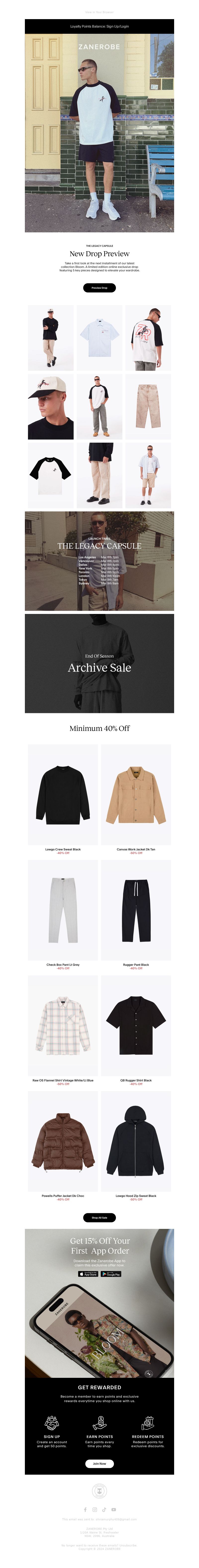Viewport: 199px width, 1568px height.
Task: Open the Lowgo Crew Sweat Black product
Action: [63, 794]
